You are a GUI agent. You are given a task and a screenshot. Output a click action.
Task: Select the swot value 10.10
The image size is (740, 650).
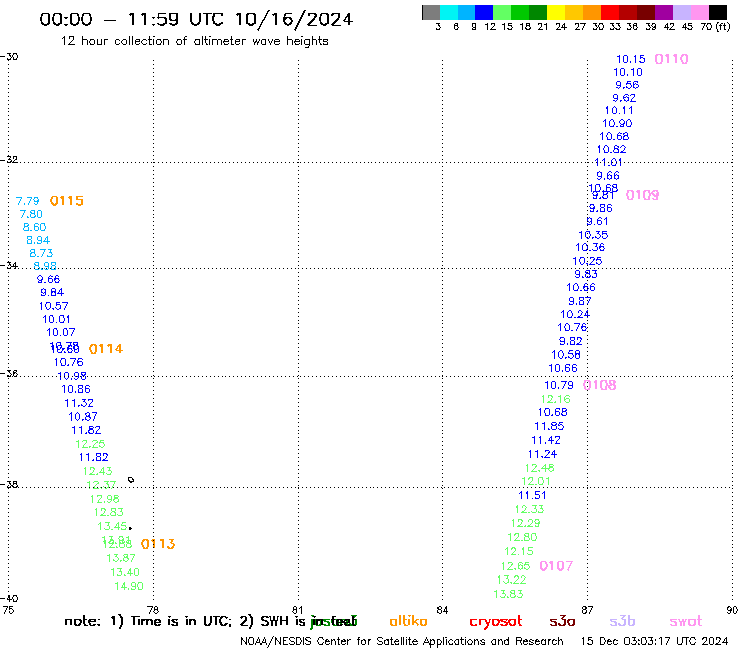click(628, 72)
